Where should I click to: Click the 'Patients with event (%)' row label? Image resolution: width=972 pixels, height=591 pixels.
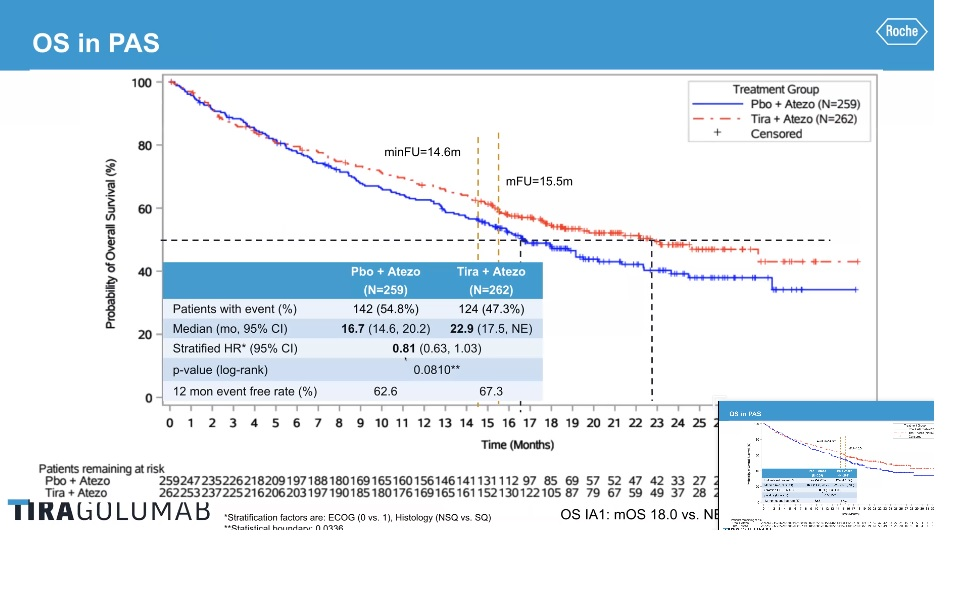pyautogui.click(x=234, y=309)
